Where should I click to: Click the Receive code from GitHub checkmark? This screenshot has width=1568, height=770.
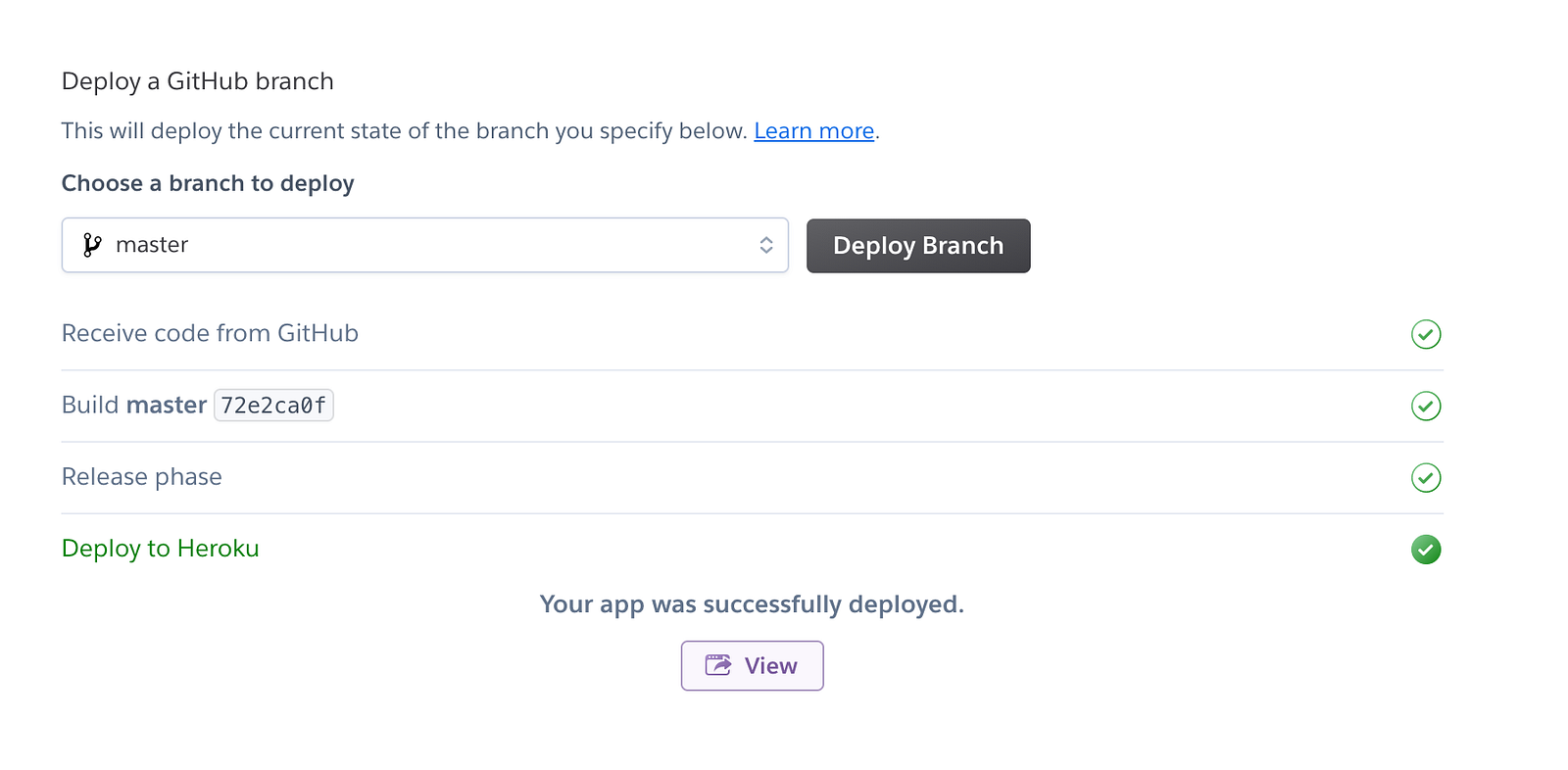pyautogui.click(x=1425, y=334)
